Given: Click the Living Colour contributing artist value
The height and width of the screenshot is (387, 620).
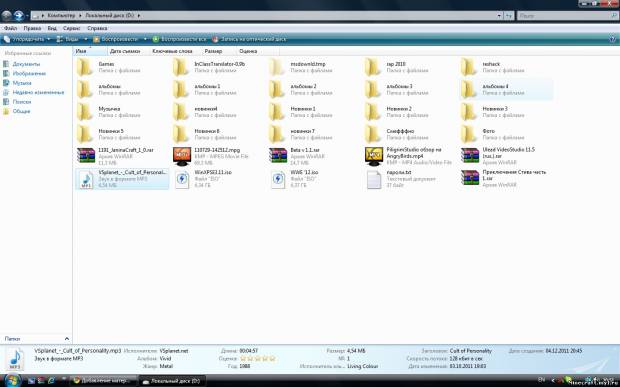Looking at the screenshot, I should point(363,366).
